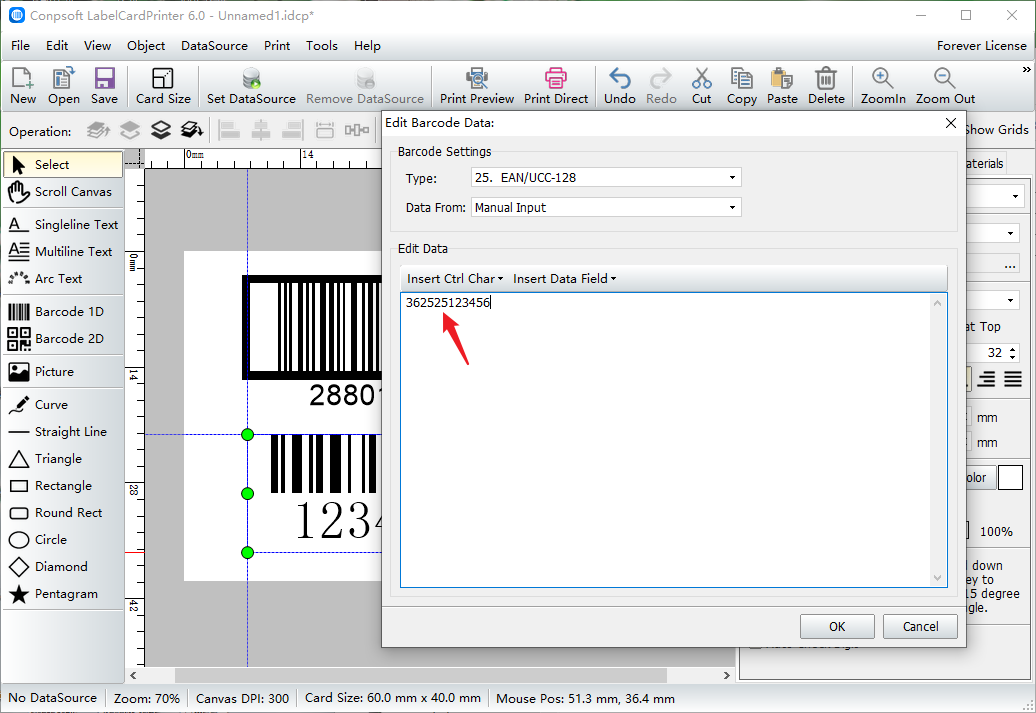This screenshot has width=1036, height=713.
Task: Click the font size stepper showing 32
Action: (x=1013, y=353)
